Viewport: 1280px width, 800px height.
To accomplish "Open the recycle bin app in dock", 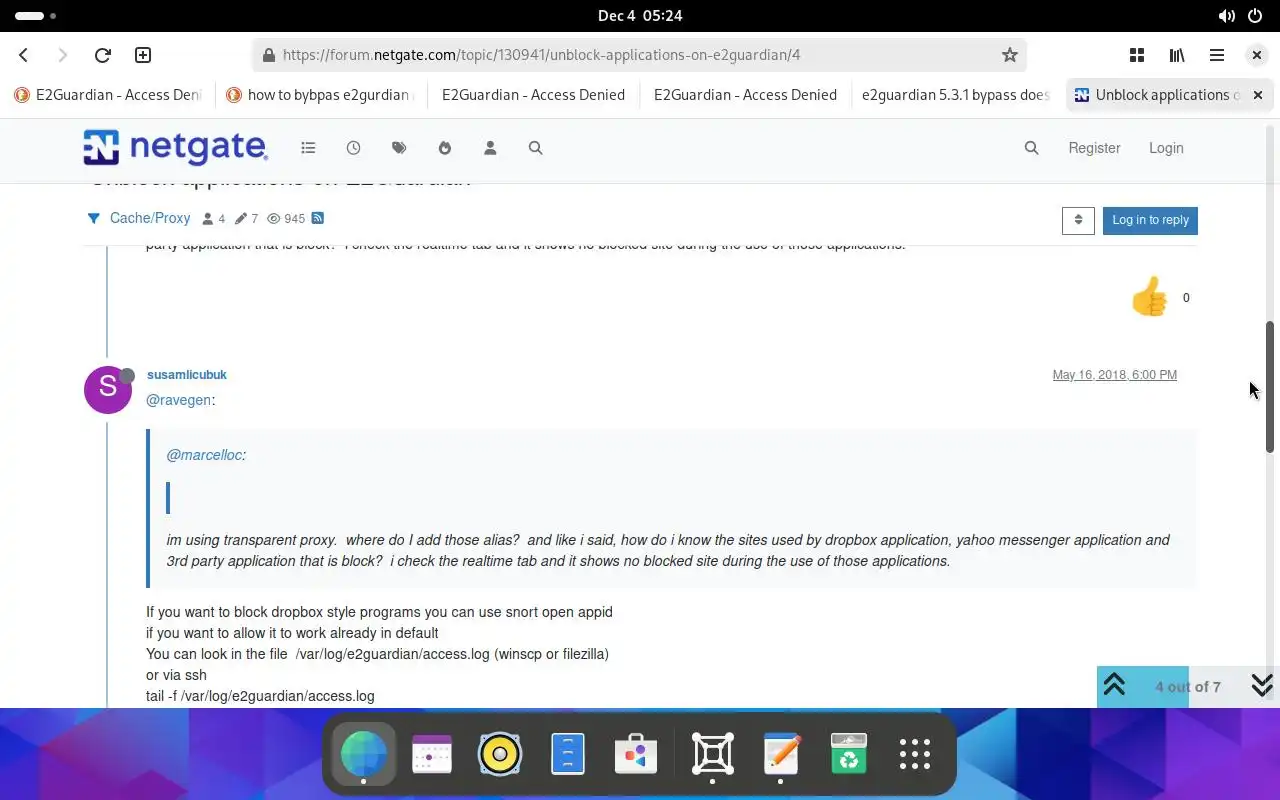I will coord(849,754).
